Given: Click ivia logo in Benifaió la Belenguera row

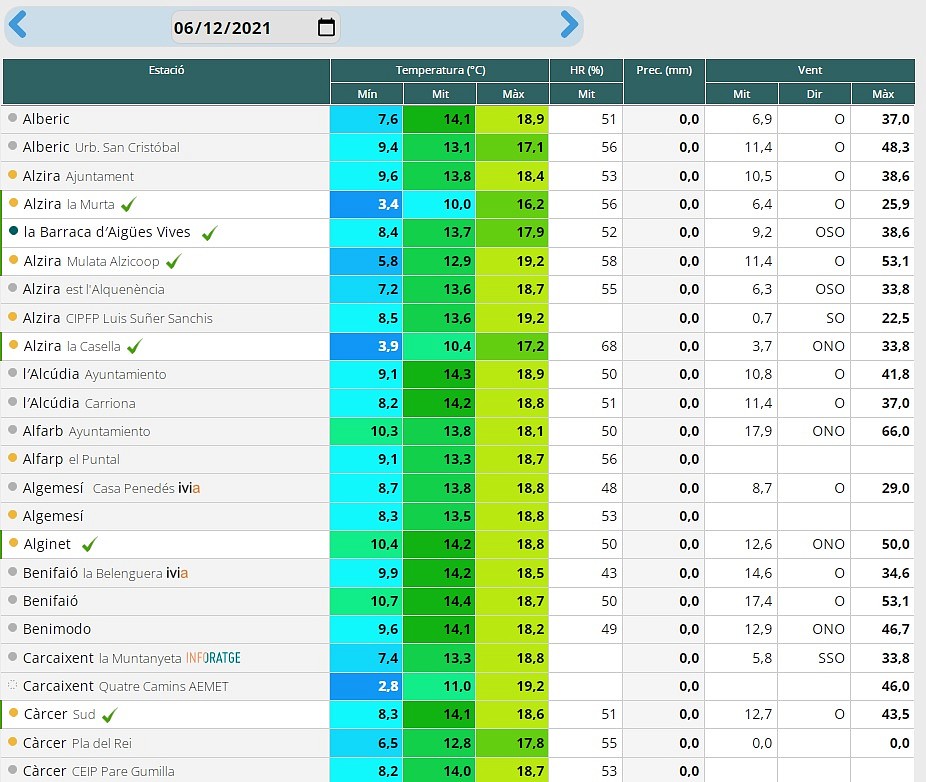Looking at the screenshot, I should (x=177, y=573).
